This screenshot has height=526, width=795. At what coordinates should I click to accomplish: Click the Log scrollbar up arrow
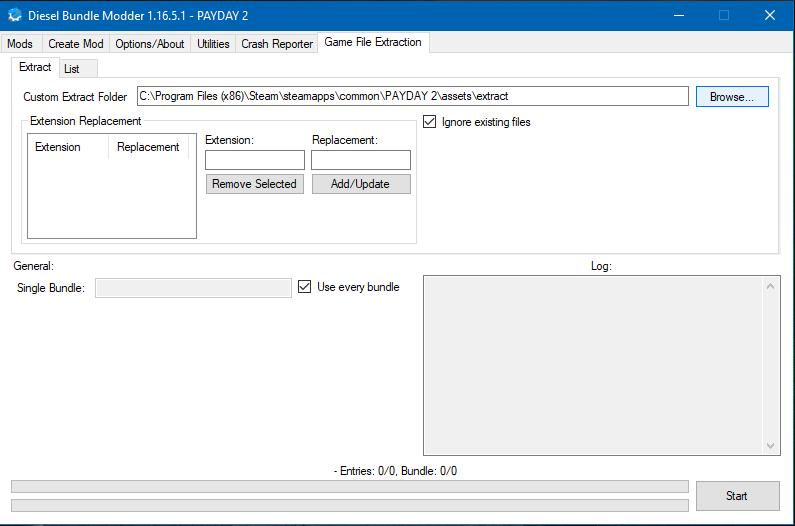click(770, 287)
